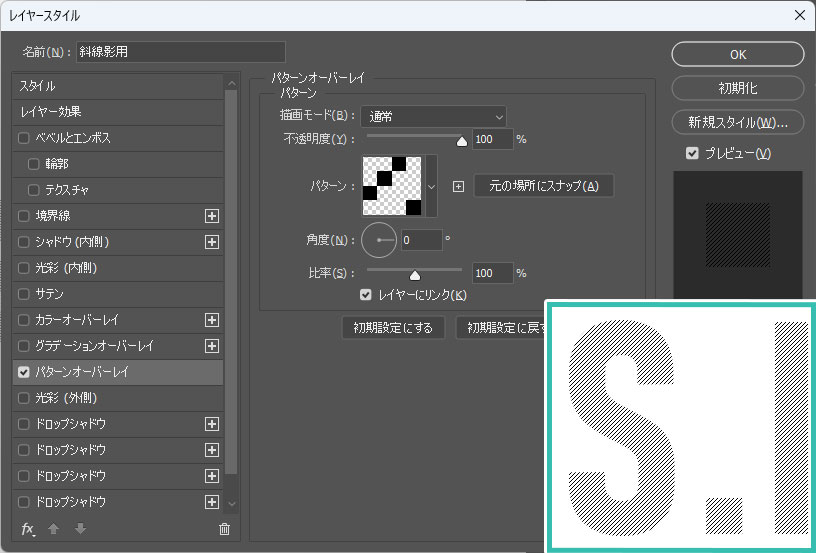Screen dimensions: 818x553
Task: Enable カラーオーバーレイ checkbox
Action: [x=23, y=320]
